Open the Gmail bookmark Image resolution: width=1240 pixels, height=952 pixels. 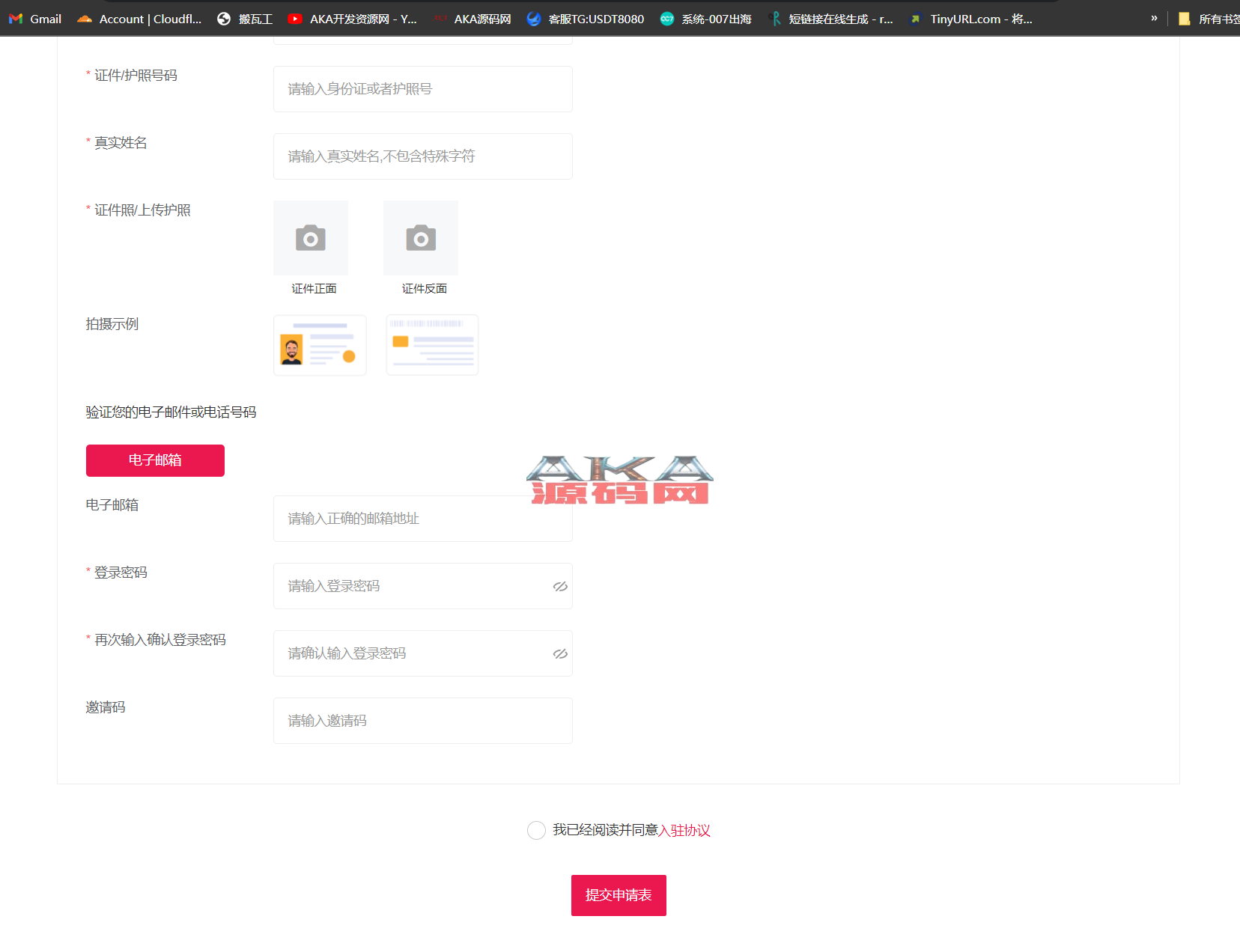pos(35,19)
